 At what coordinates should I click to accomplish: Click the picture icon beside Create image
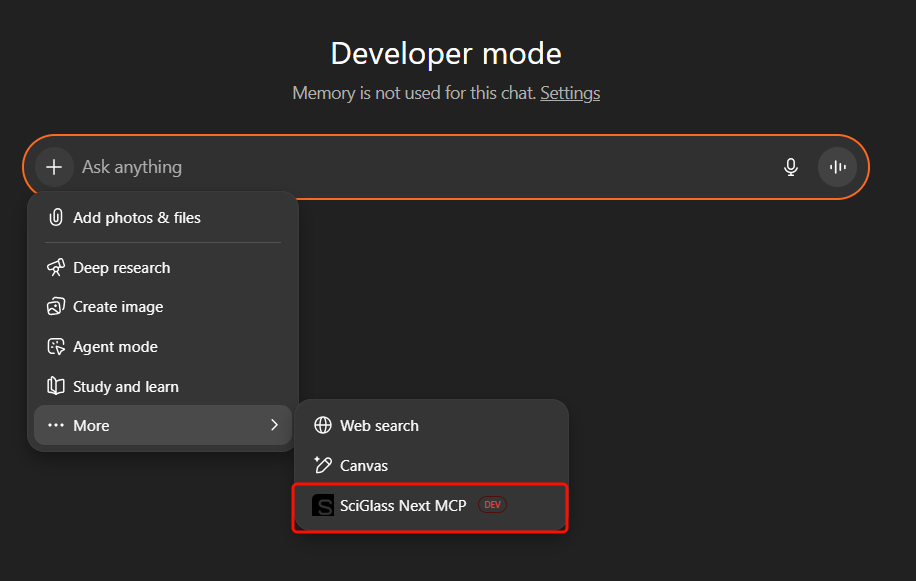(x=56, y=307)
